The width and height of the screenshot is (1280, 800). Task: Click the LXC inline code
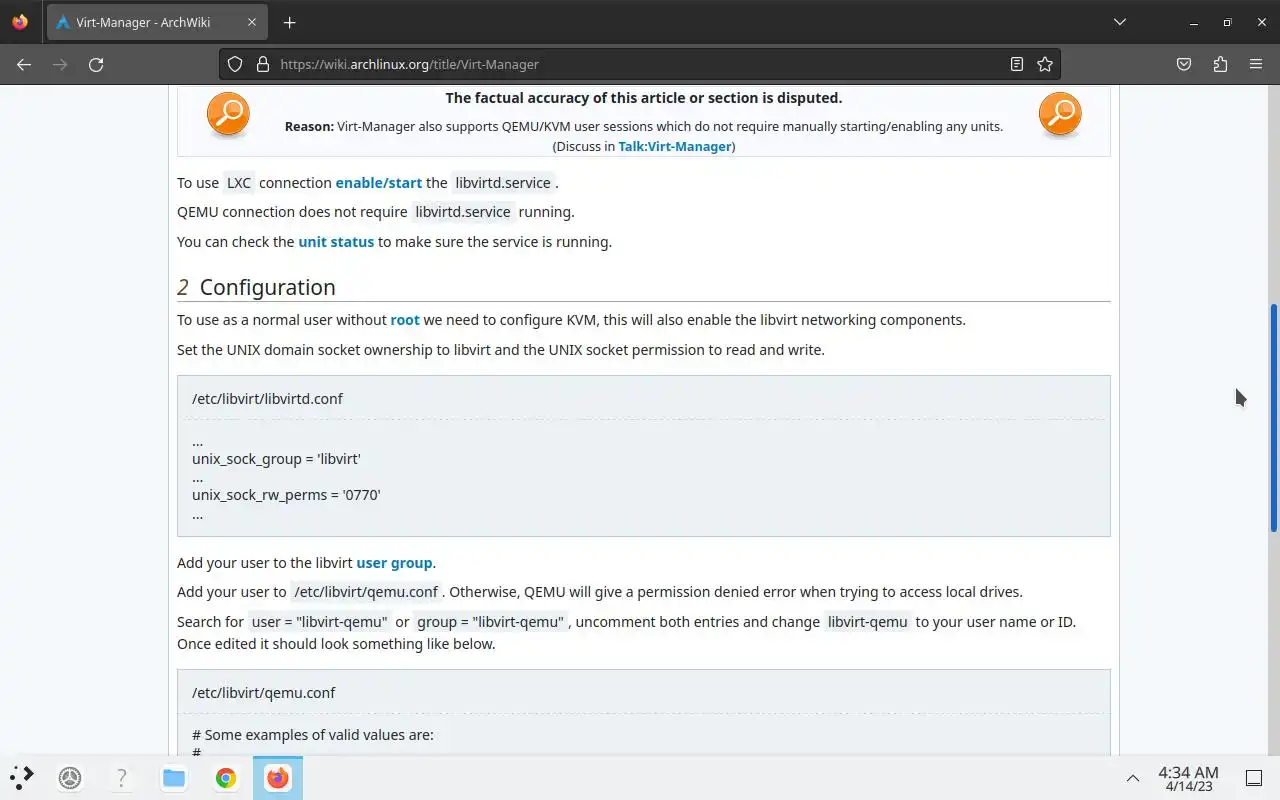point(239,183)
